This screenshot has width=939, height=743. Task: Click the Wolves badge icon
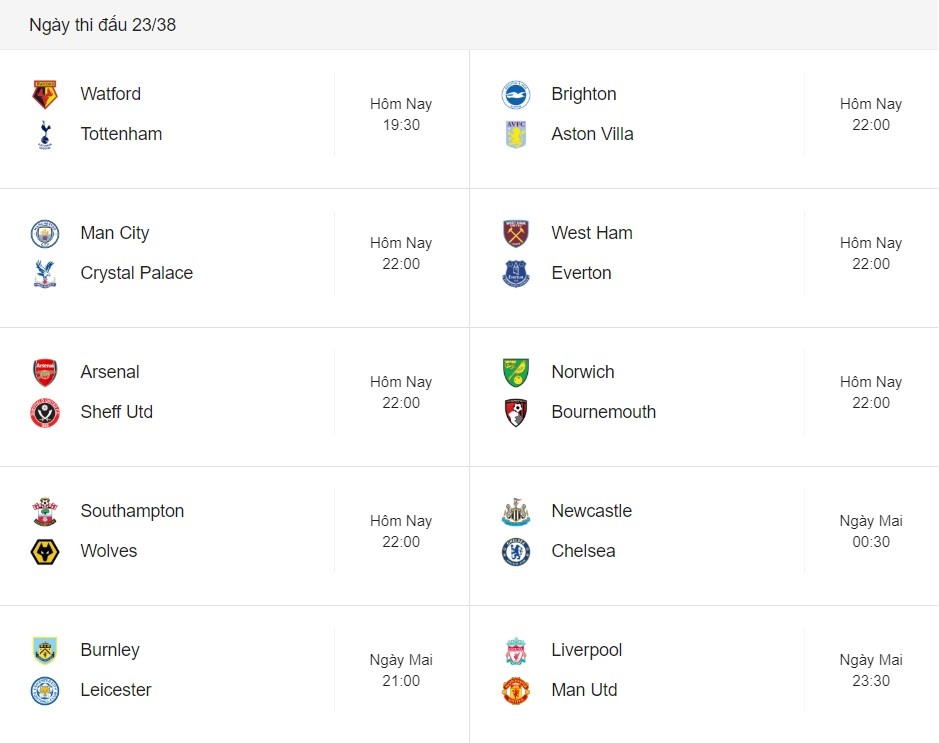coord(45,551)
